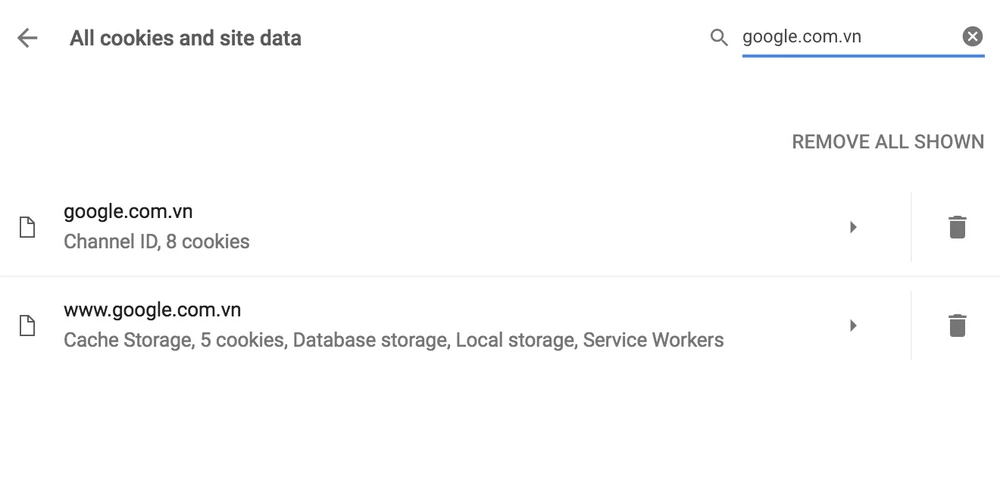Click the "Channel ID, 8 cookies" description

156,242
